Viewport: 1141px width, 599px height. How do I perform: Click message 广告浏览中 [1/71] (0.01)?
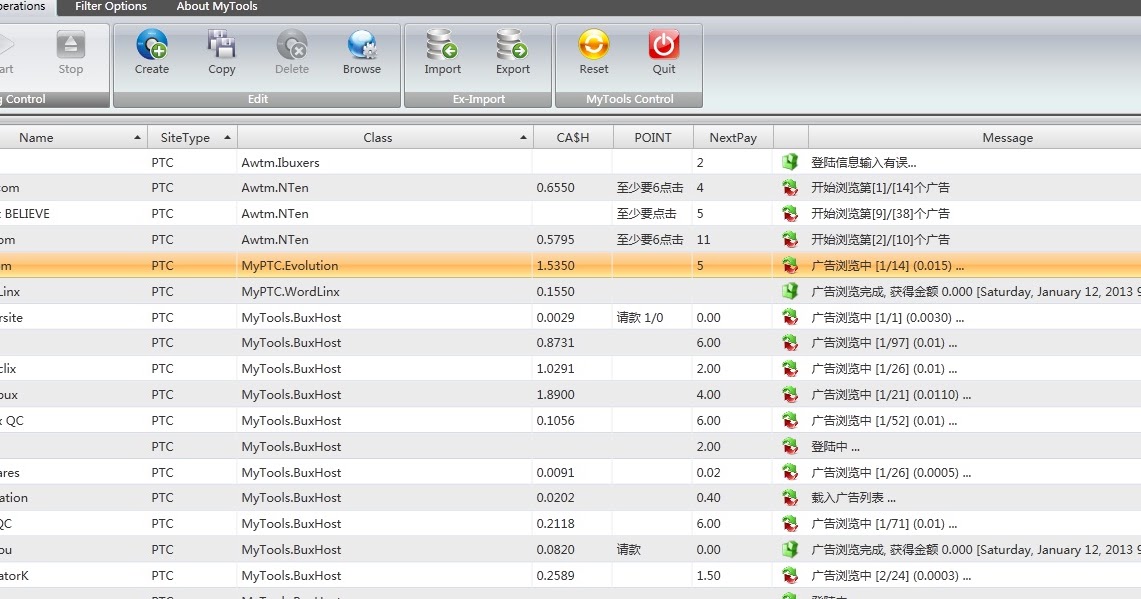(x=884, y=524)
